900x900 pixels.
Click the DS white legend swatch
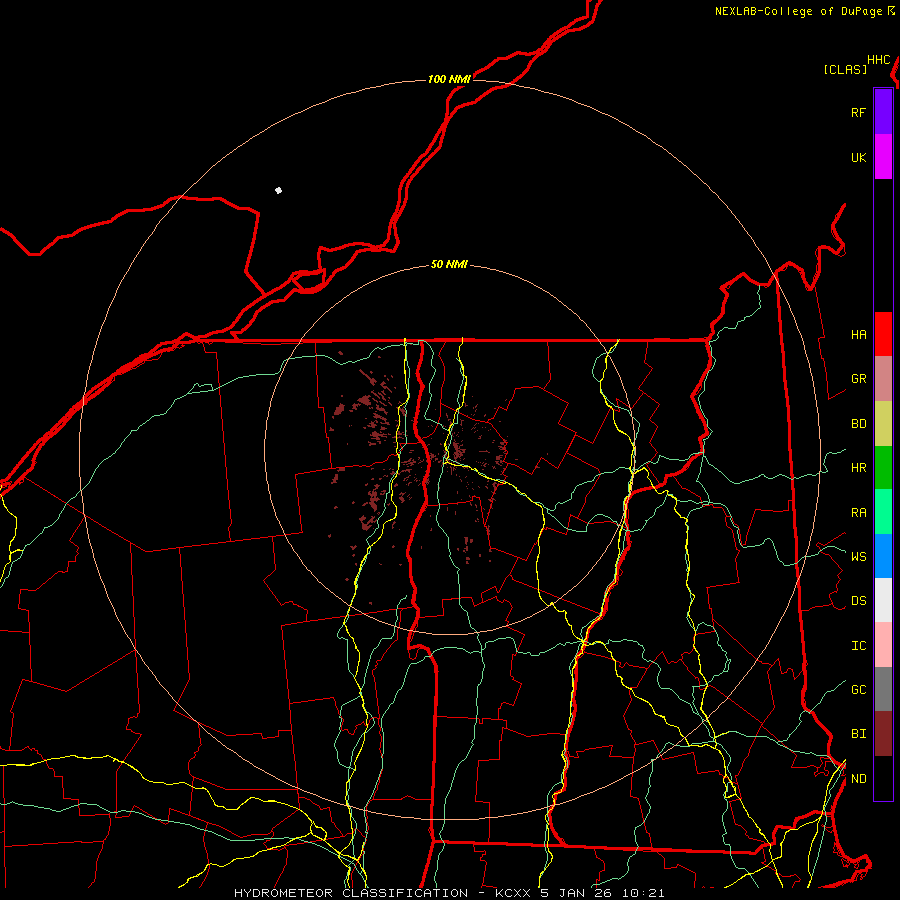883,600
